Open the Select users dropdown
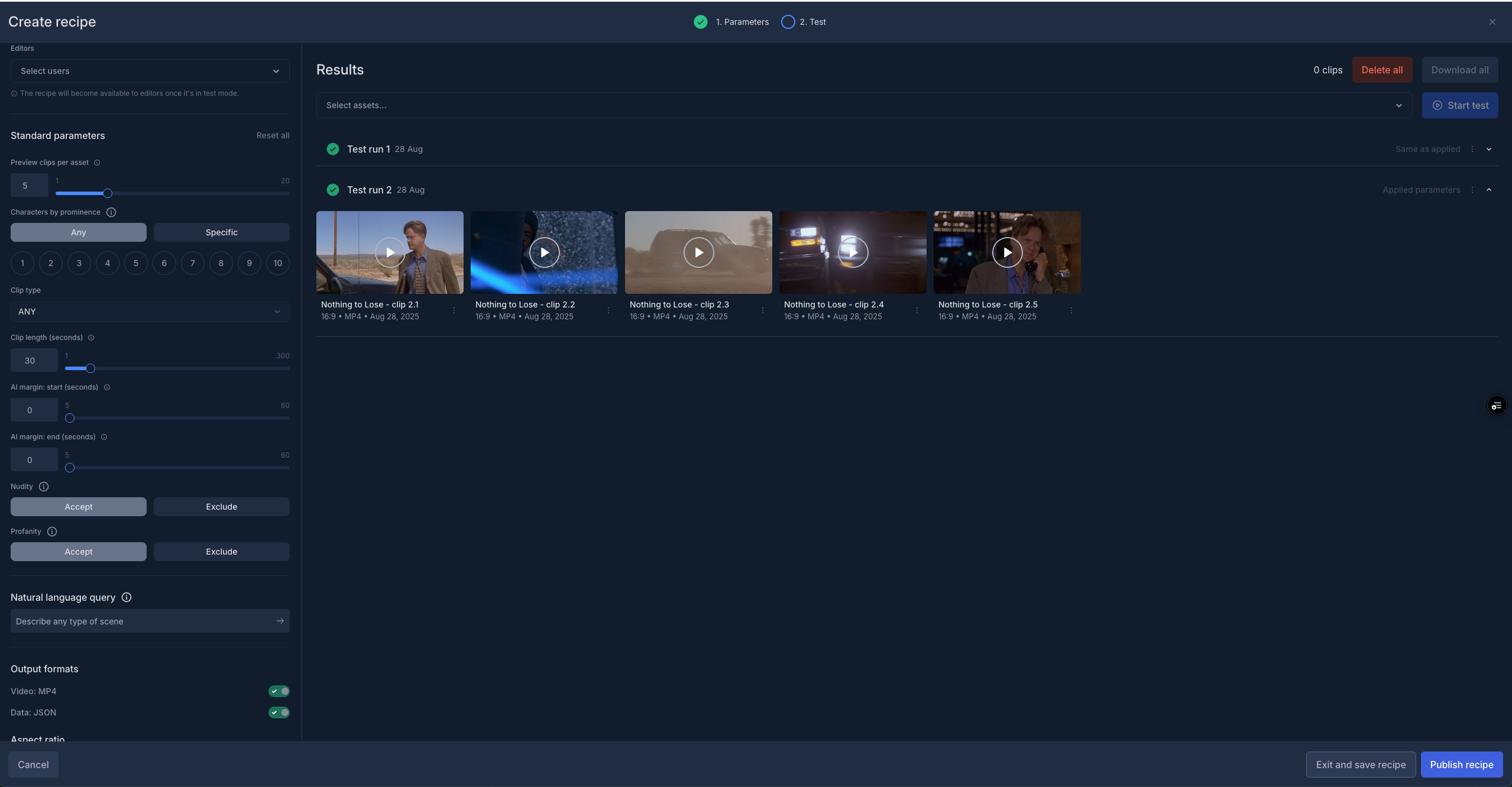This screenshot has height=787, width=1512. tap(150, 71)
